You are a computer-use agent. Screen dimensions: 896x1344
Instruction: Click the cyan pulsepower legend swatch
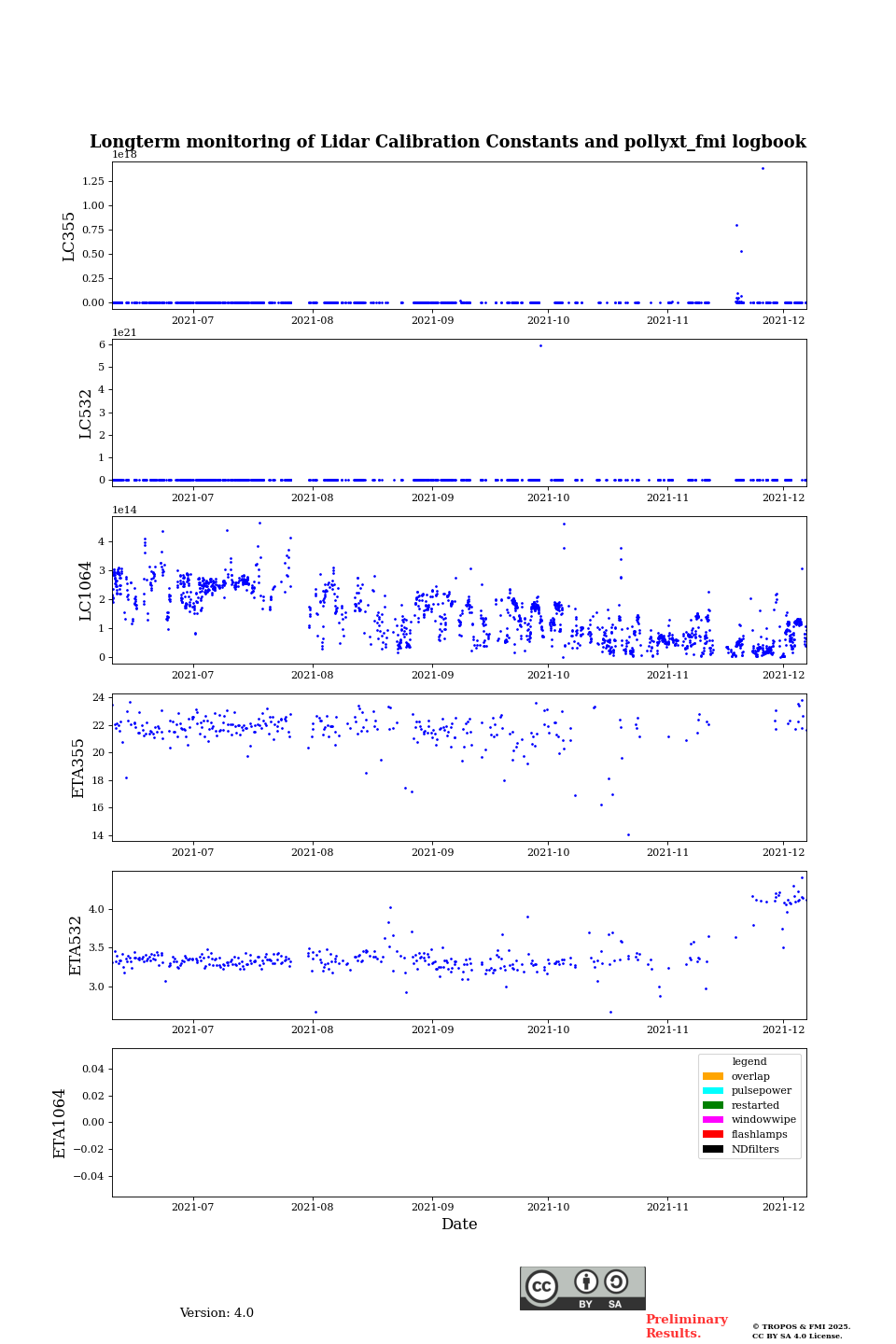(x=713, y=1091)
